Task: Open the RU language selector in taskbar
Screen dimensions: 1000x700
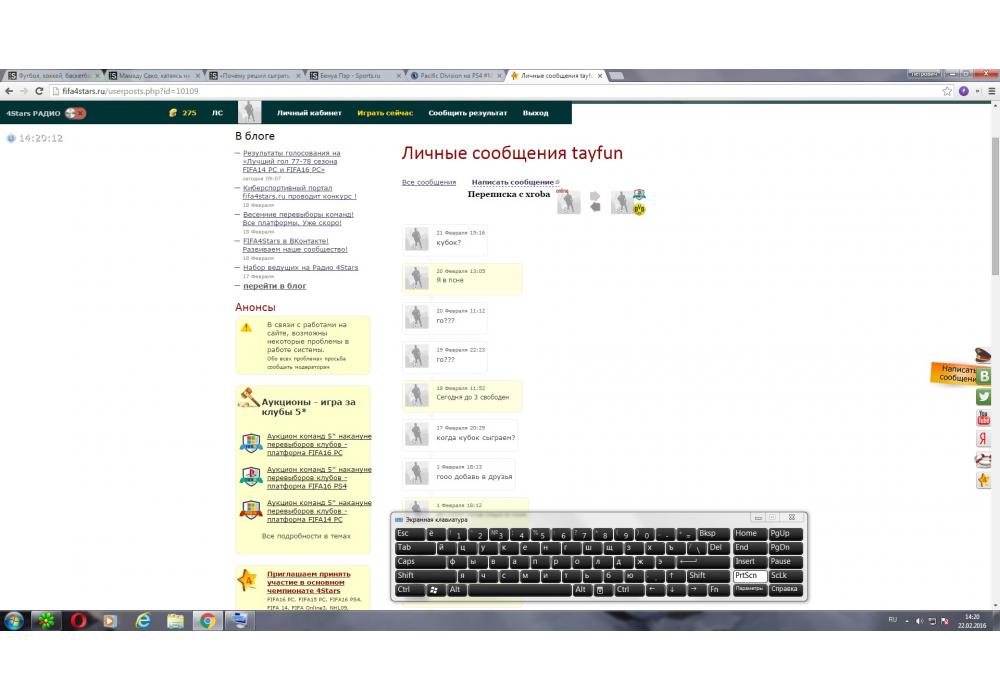Action: [x=892, y=620]
